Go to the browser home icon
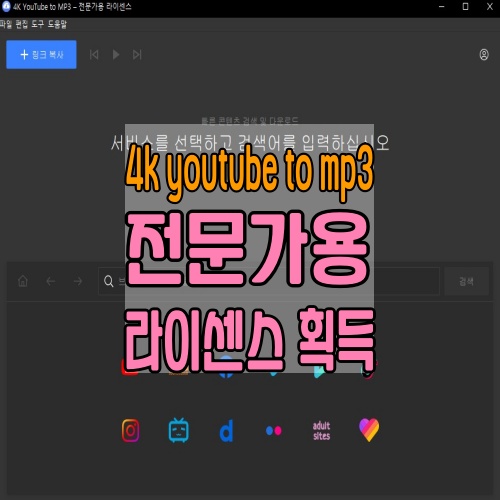The height and width of the screenshot is (500, 500). 23,281
